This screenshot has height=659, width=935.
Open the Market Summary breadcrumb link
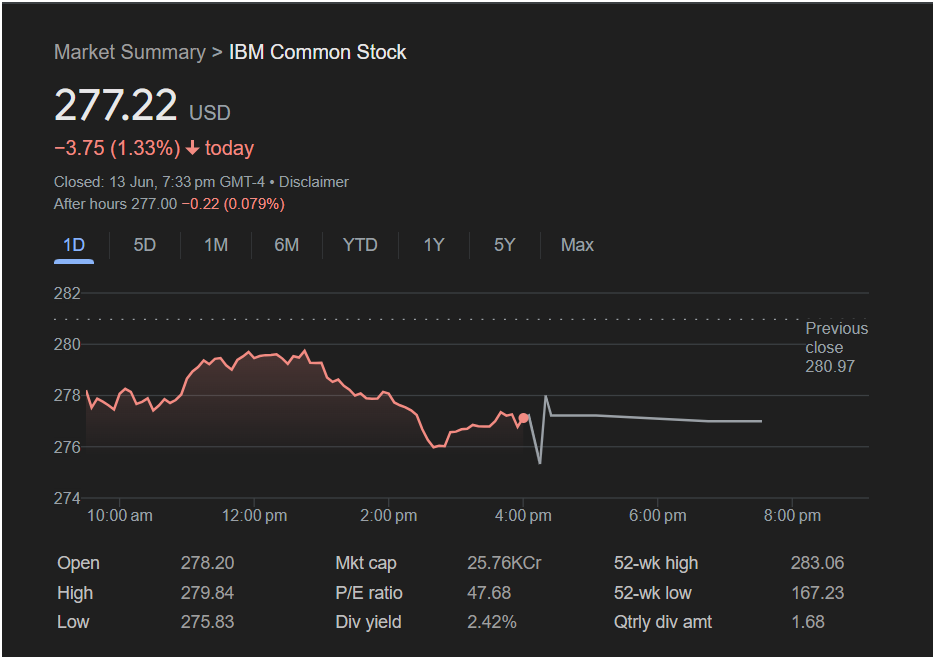pyautogui.click(x=129, y=52)
